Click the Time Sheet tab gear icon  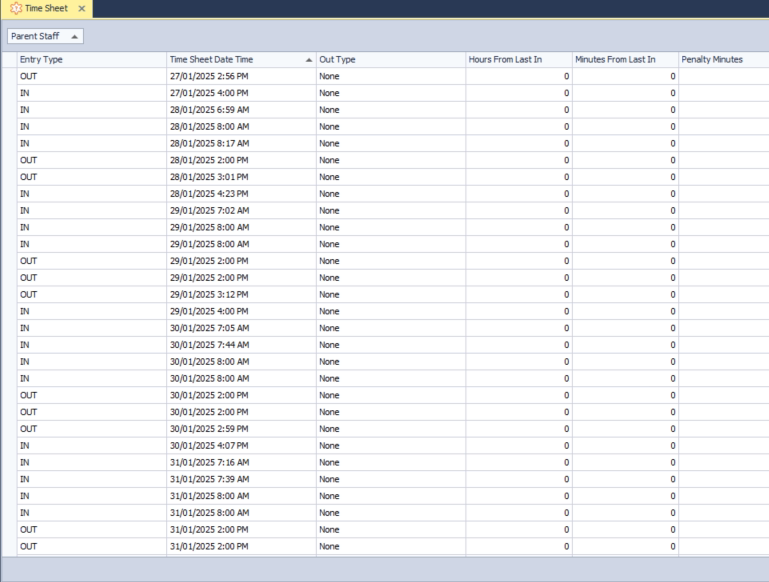pos(15,9)
